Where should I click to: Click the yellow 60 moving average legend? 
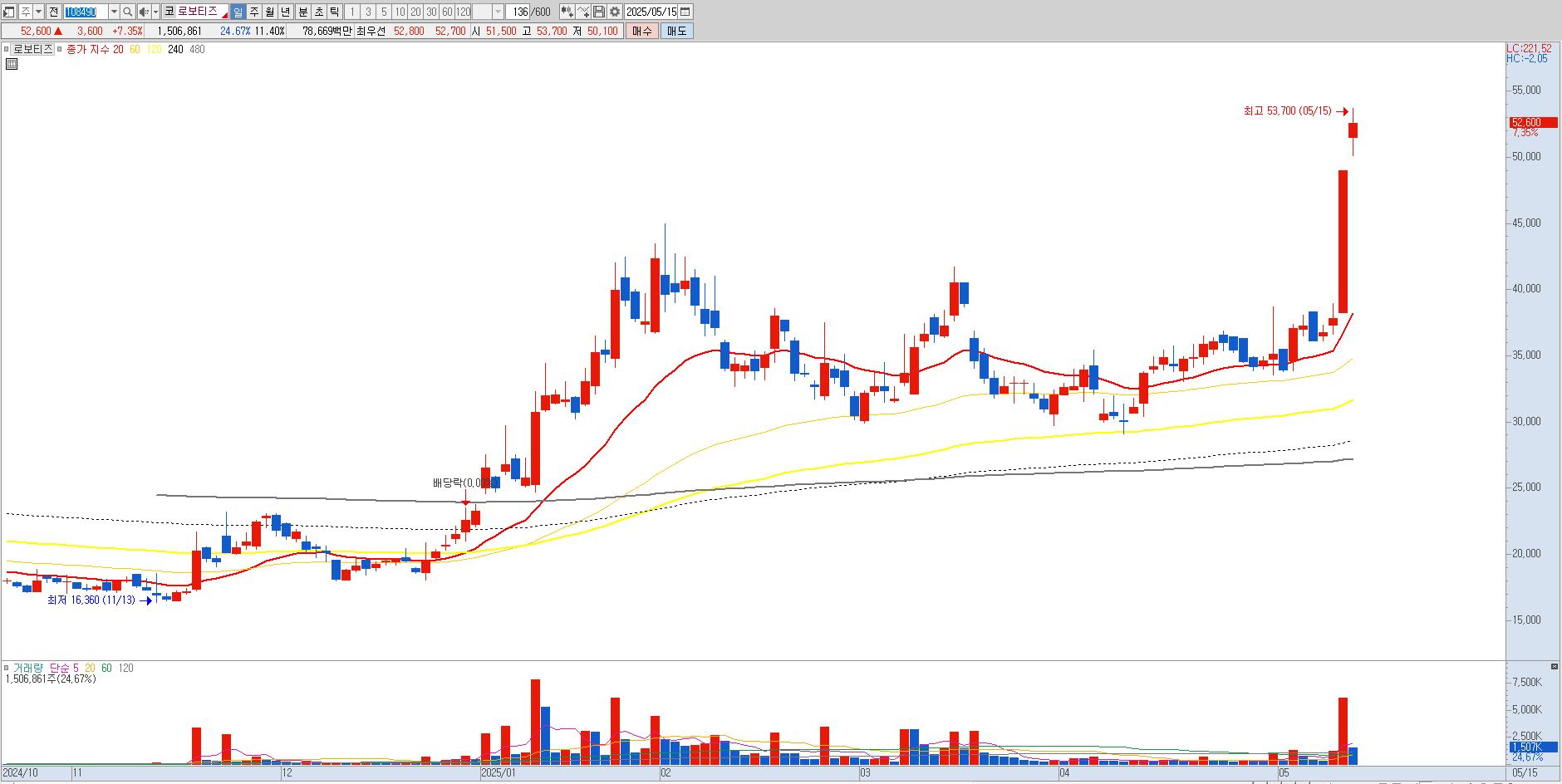pyautogui.click(x=135, y=49)
